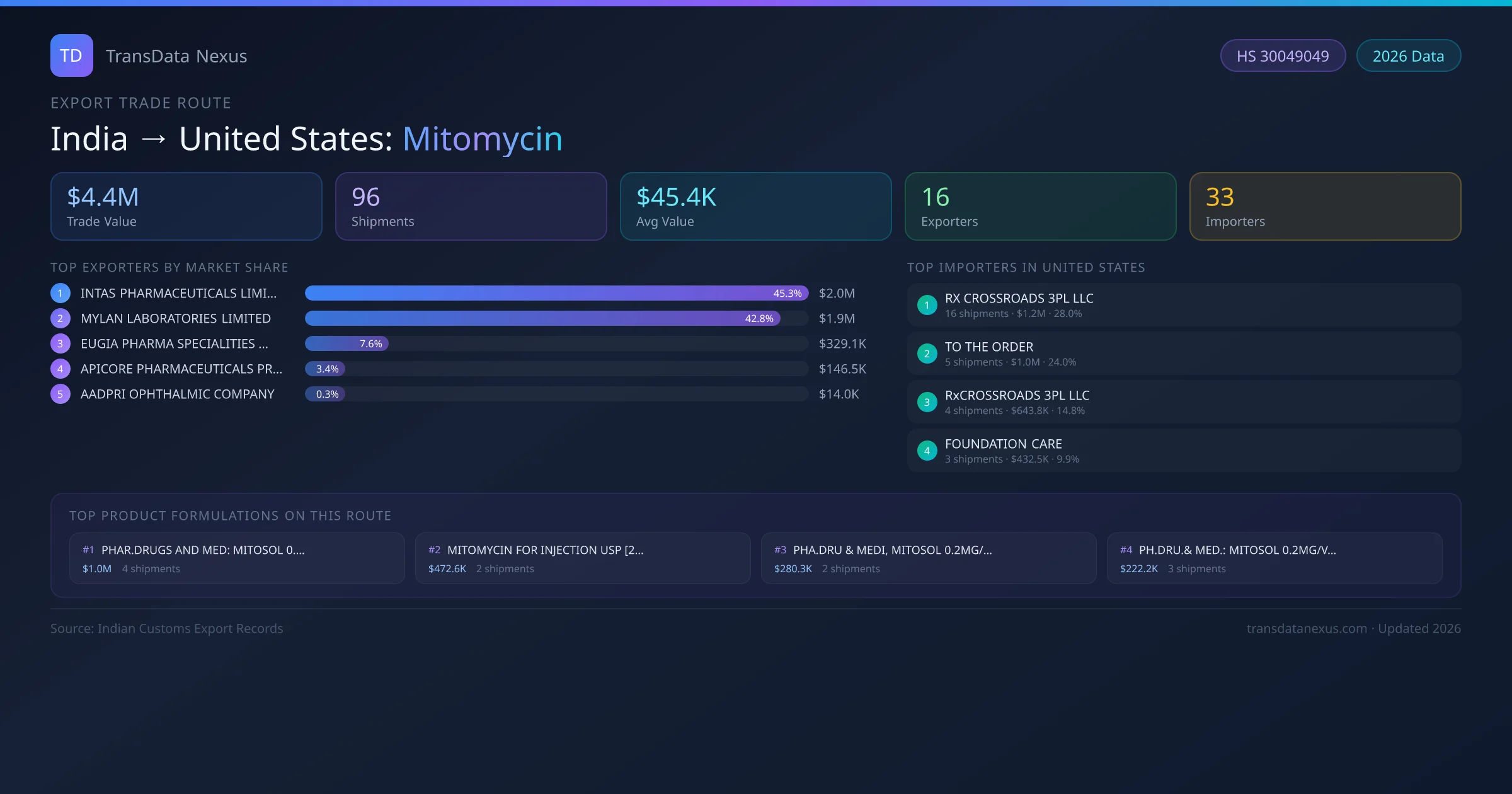This screenshot has width=1512, height=794.
Task: Click badge 4 next to FOUNDATION CARE
Action: click(x=927, y=451)
